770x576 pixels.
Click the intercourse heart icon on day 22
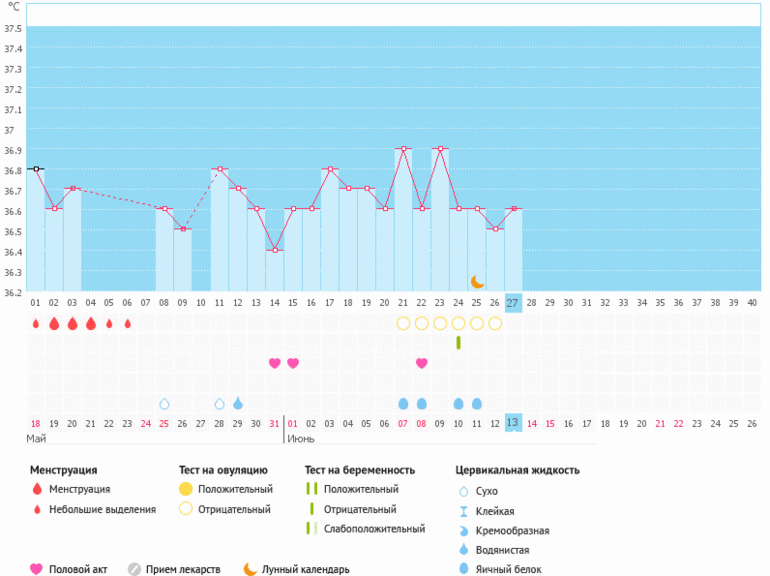pyautogui.click(x=421, y=363)
